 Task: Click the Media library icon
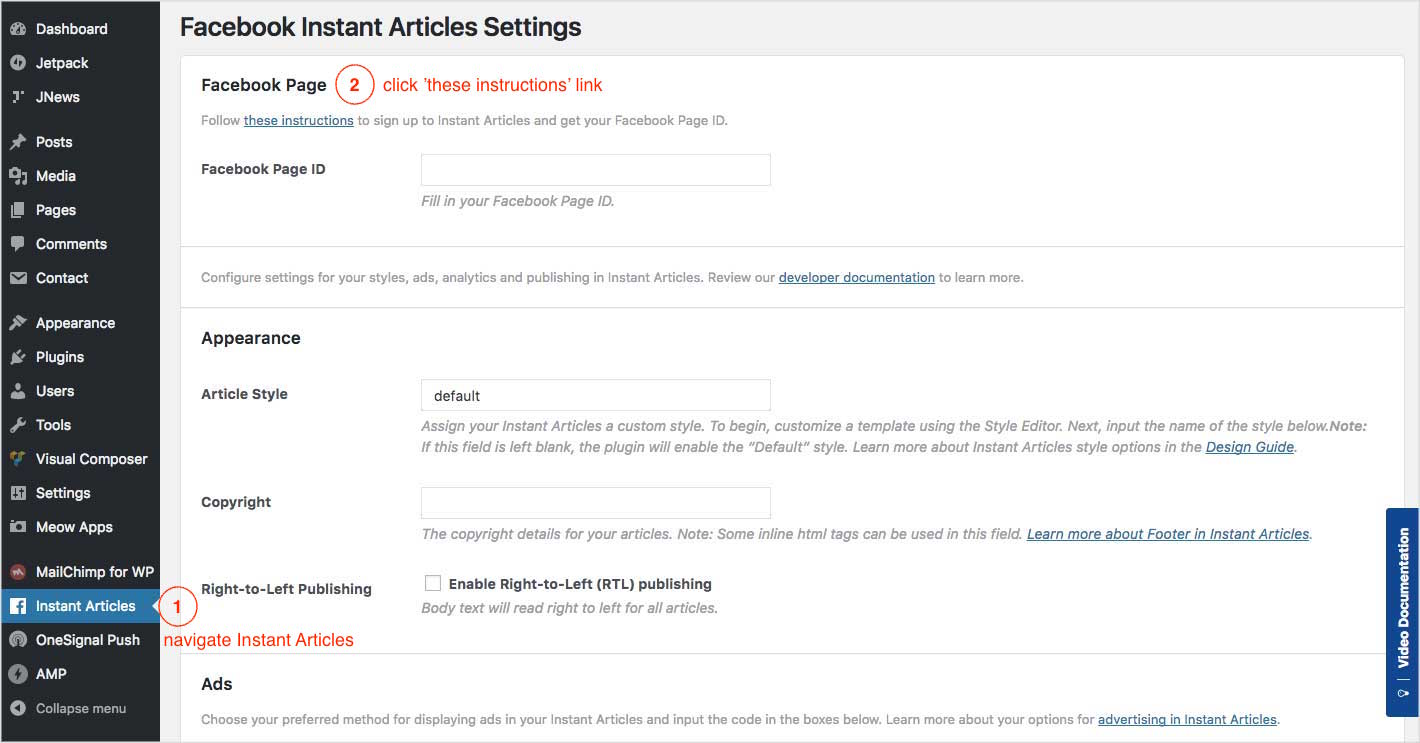coord(17,176)
